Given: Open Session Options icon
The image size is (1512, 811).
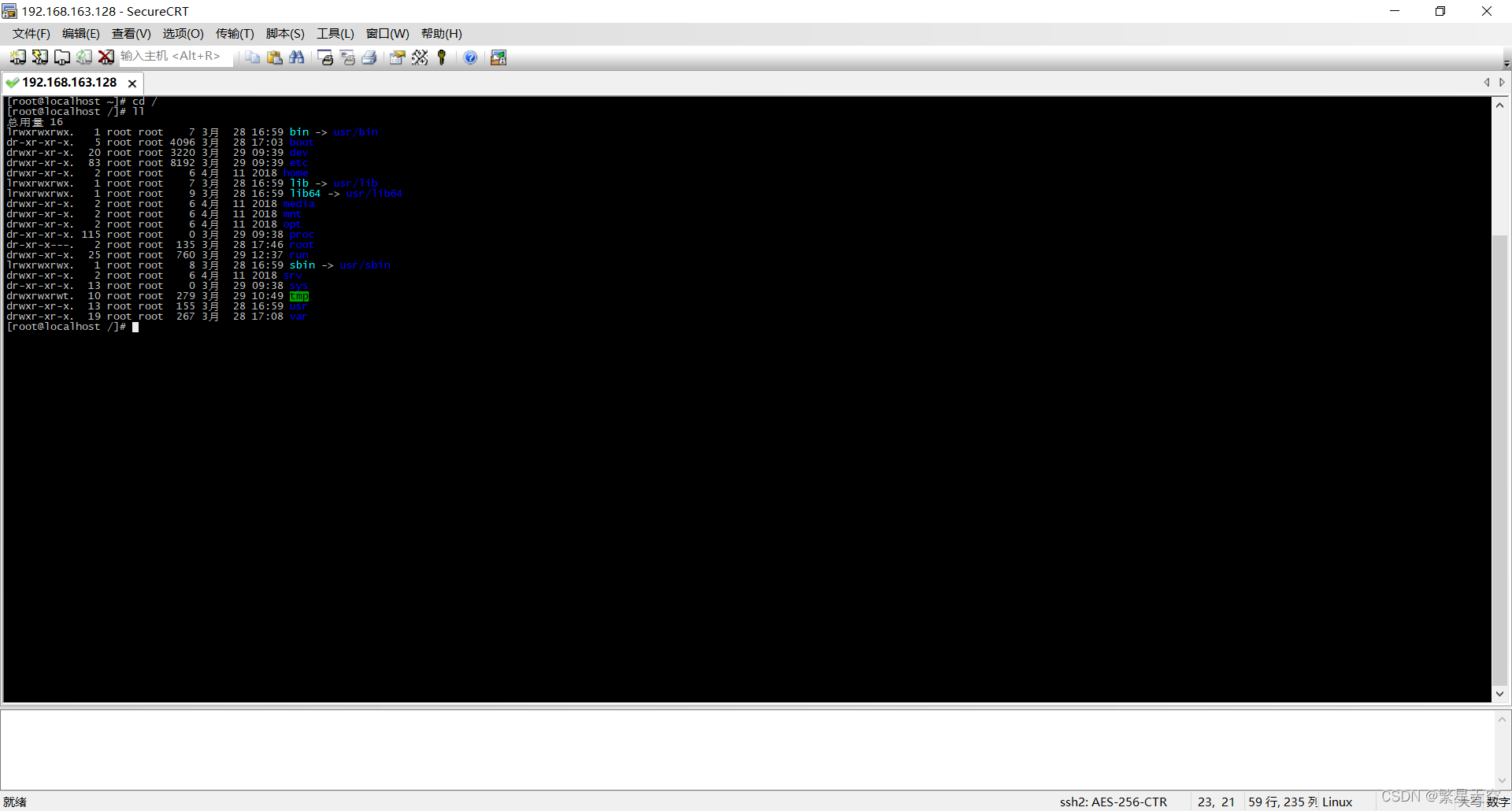Looking at the screenshot, I should click(x=398, y=57).
